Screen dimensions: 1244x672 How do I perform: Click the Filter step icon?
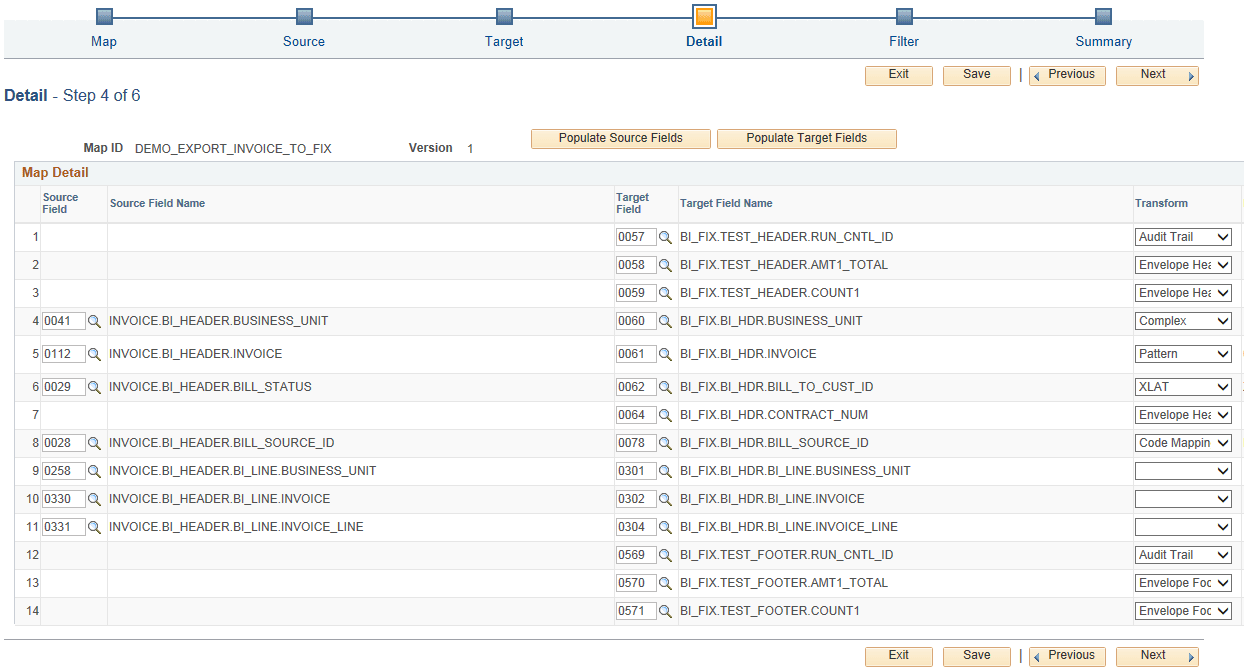[904, 16]
